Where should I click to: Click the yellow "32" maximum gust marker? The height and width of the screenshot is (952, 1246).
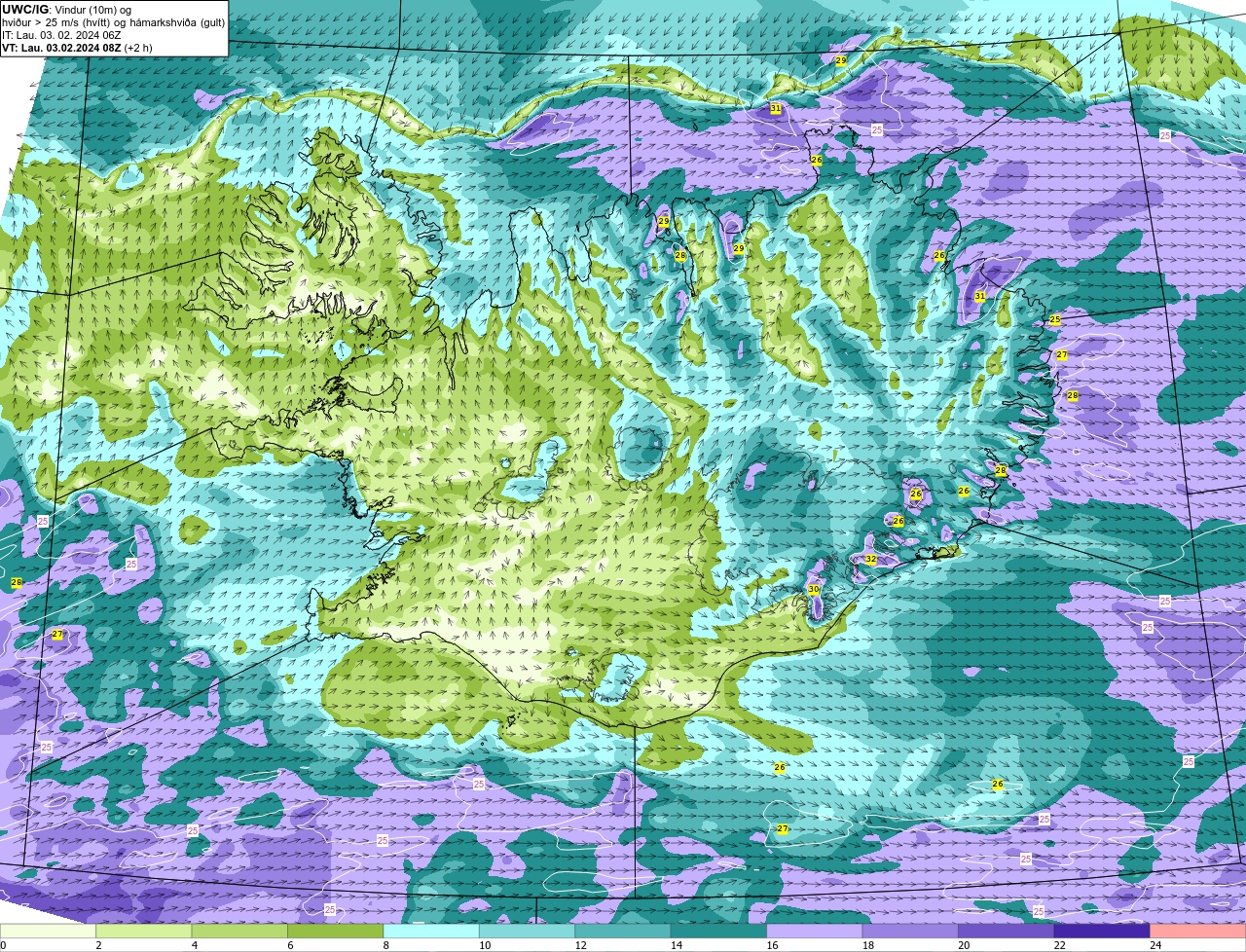(870, 560)
